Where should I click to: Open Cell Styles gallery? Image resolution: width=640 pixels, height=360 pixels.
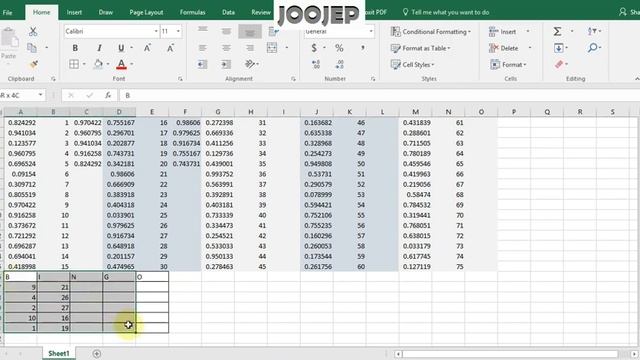click(413, 64)
